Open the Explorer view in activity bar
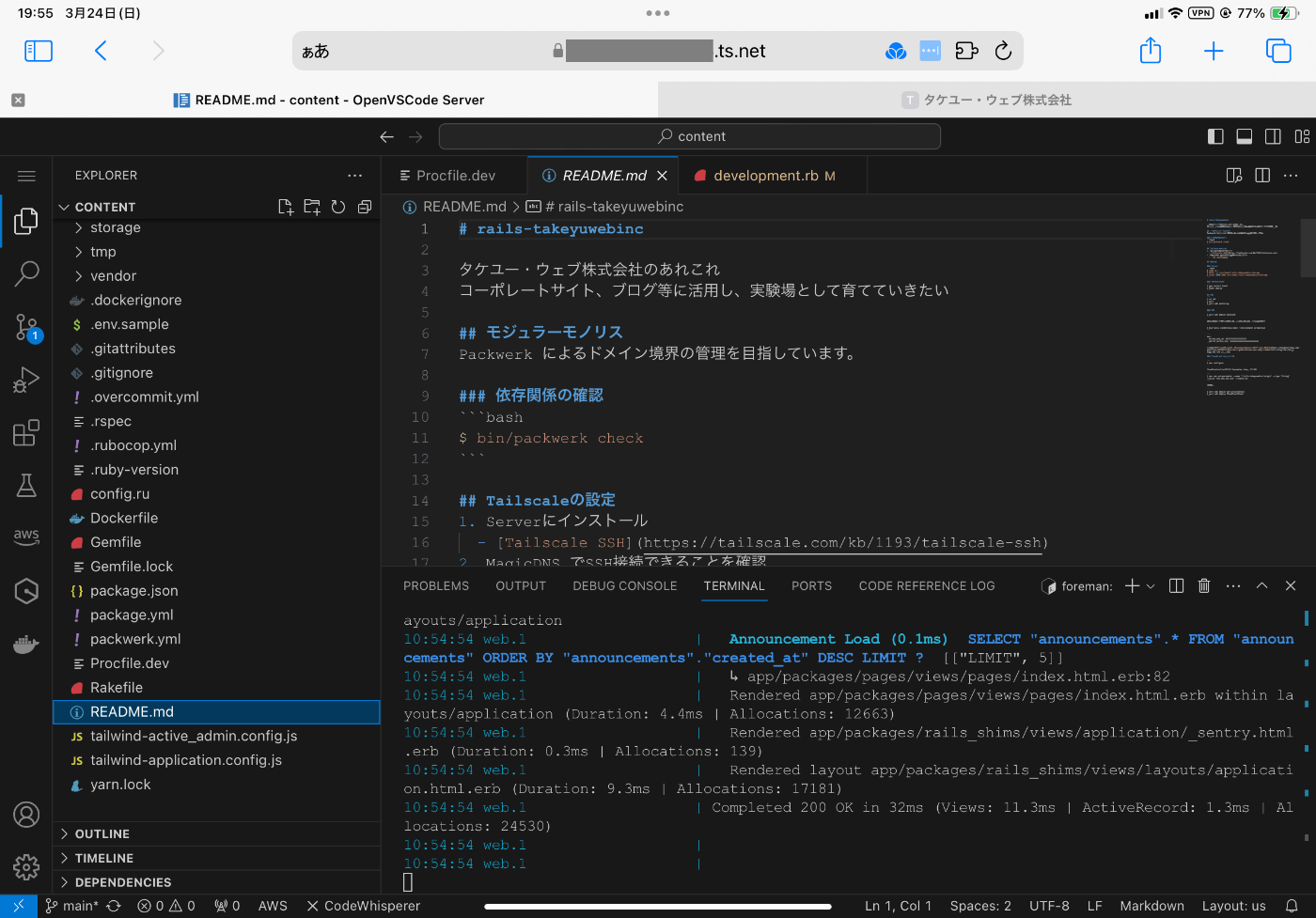The width and height of the screenshot is (1316, 918). [x=26, y=222]
